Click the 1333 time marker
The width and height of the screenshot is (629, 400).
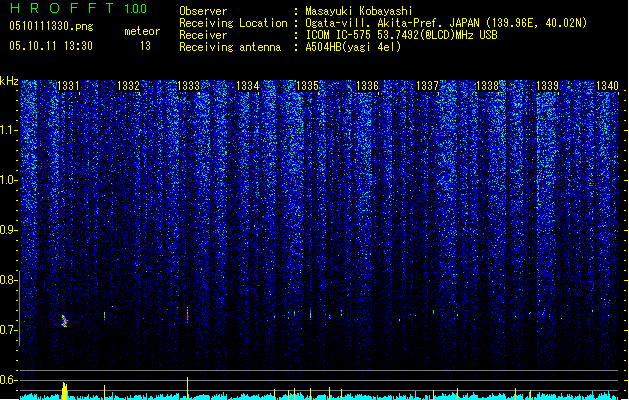tap(188, 86)
